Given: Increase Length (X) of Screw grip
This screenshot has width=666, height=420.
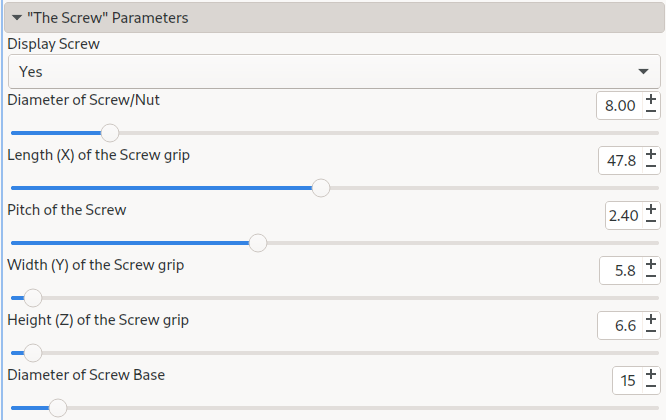Looking at the screenshot, I should tap(651, 154).
